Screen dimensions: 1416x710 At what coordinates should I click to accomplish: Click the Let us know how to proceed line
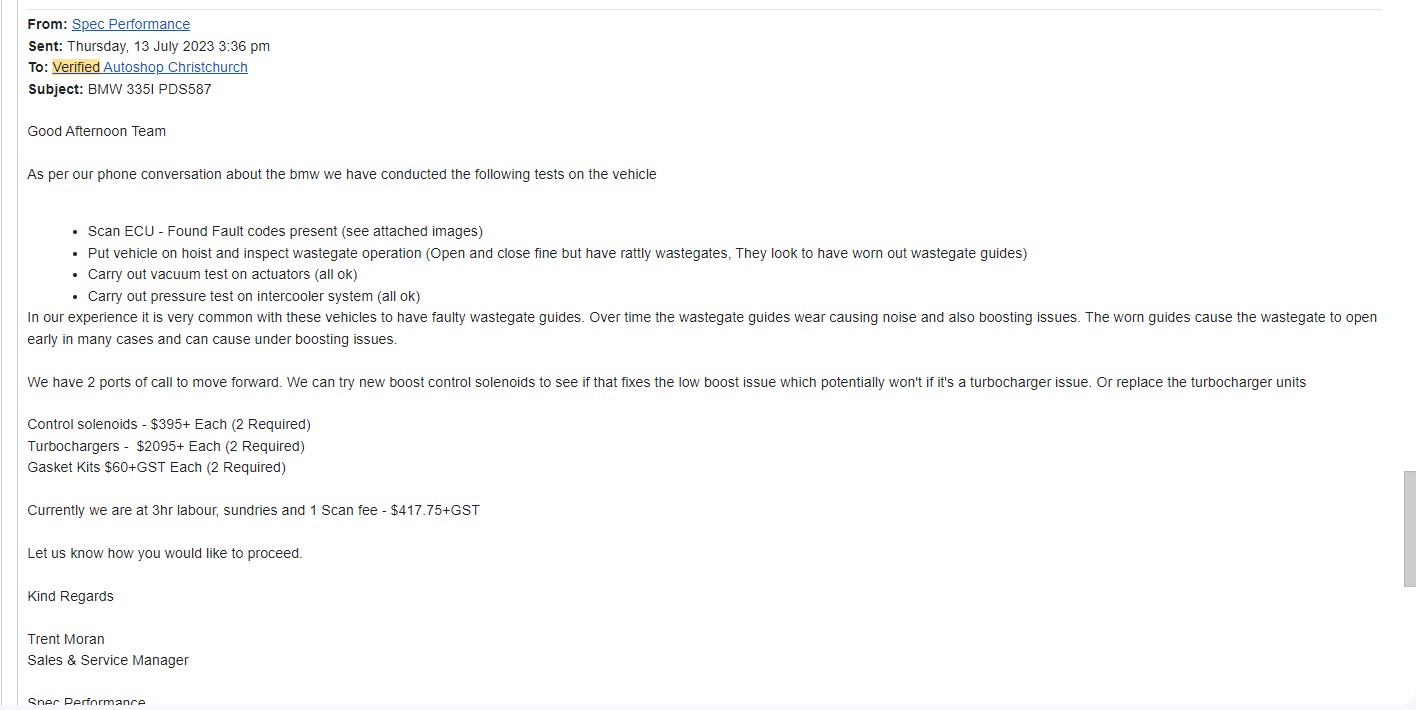[165, 553]
